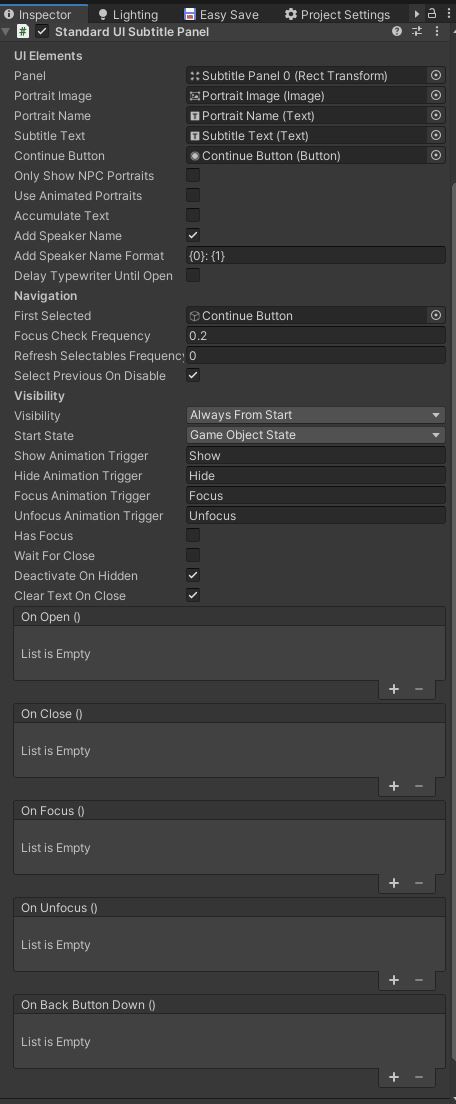Toggle the Inspector lock icon

[432, 13]
